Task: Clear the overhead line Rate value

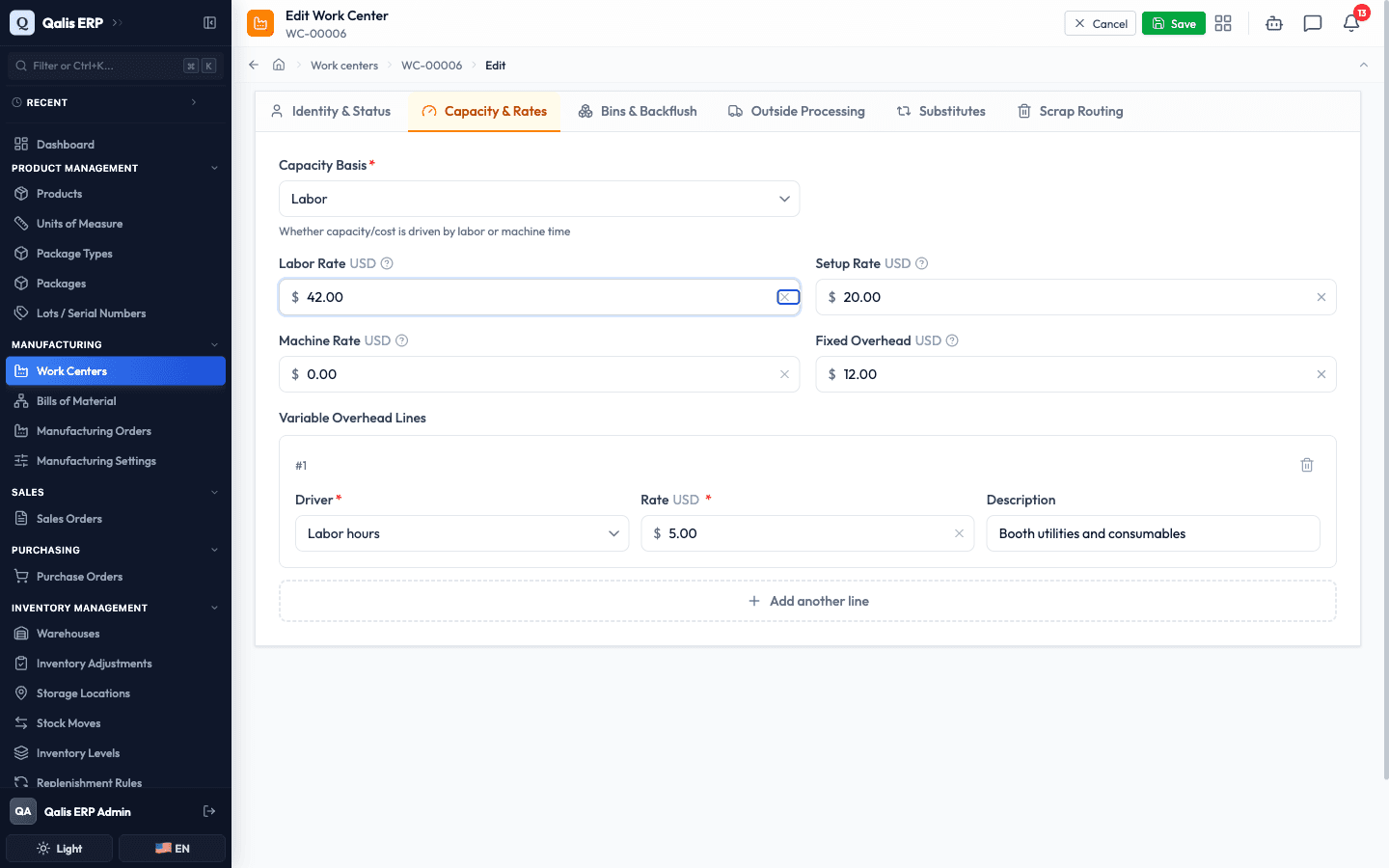Action: [x=959, y=533]
